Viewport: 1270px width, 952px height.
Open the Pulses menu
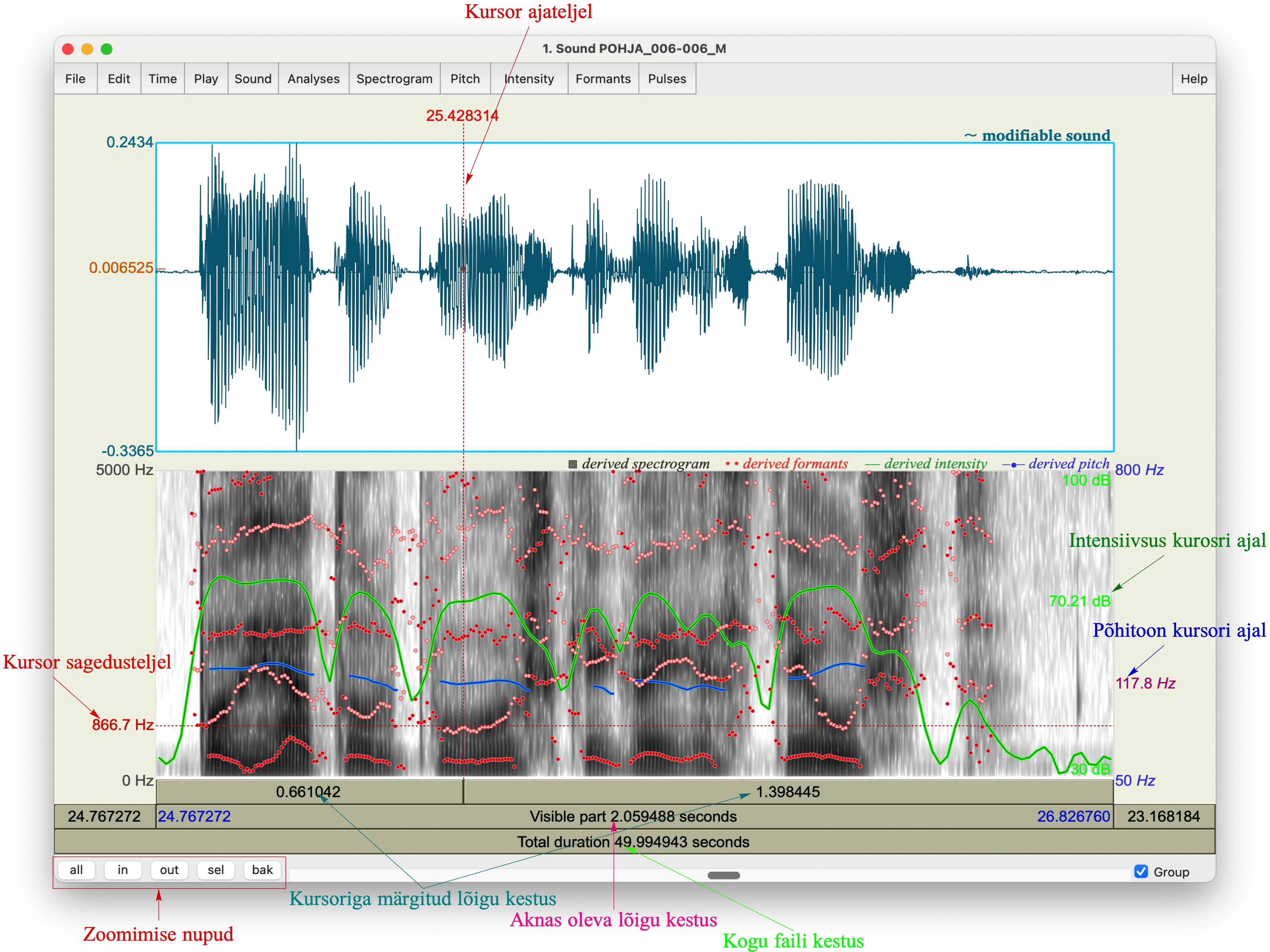667,79
